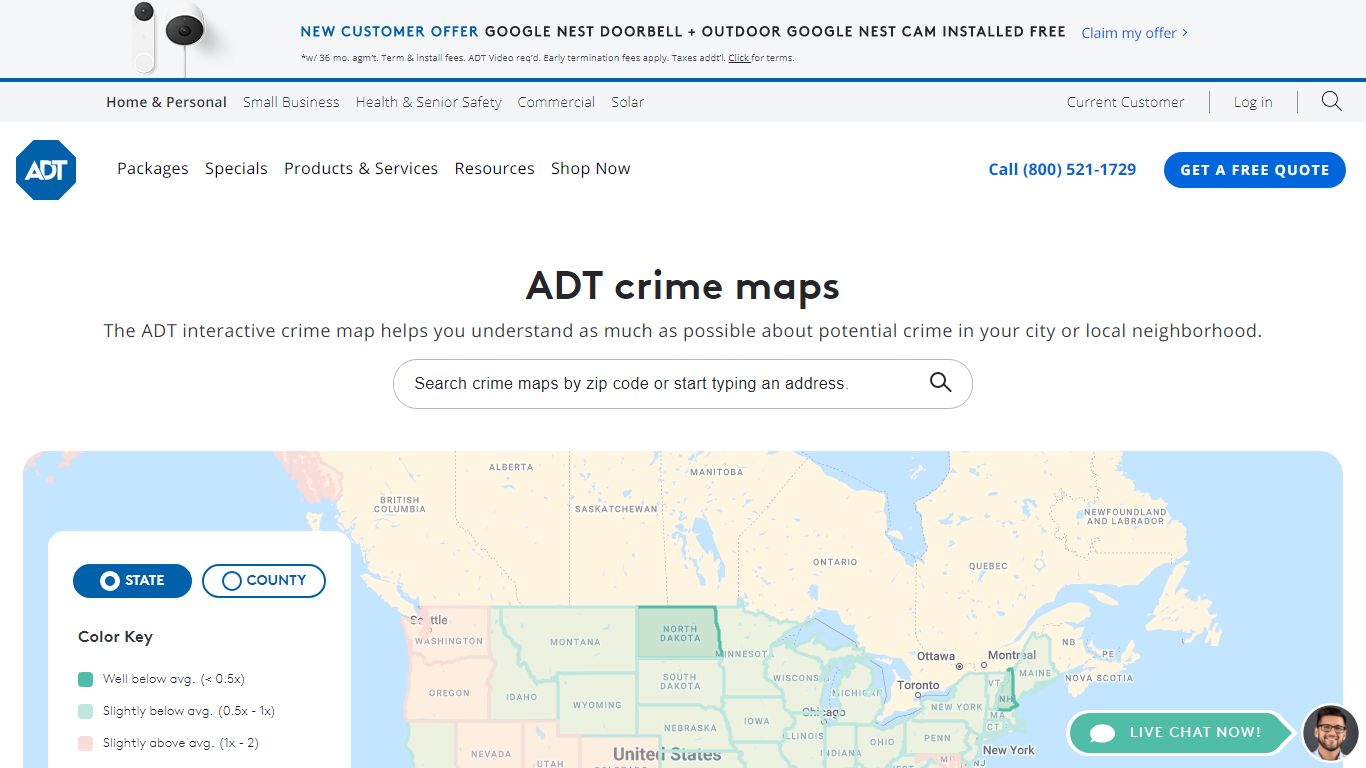1366x768 pixels.
Task: Click the Current Customer link
Action: point(1125,102)
